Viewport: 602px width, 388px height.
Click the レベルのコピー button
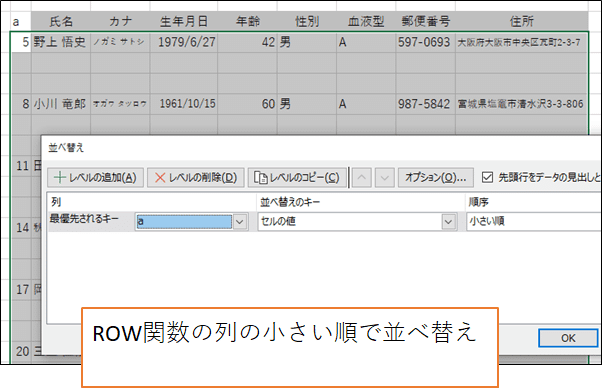point(297,177)
